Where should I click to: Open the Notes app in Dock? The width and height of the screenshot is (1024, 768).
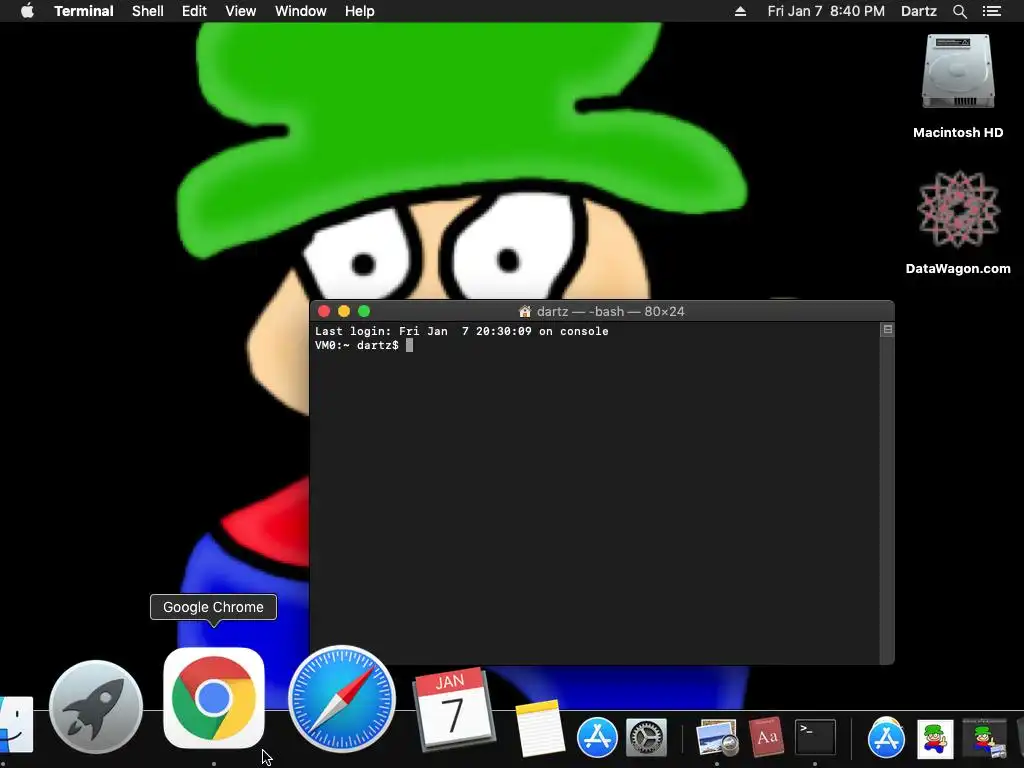coord(539,729)
